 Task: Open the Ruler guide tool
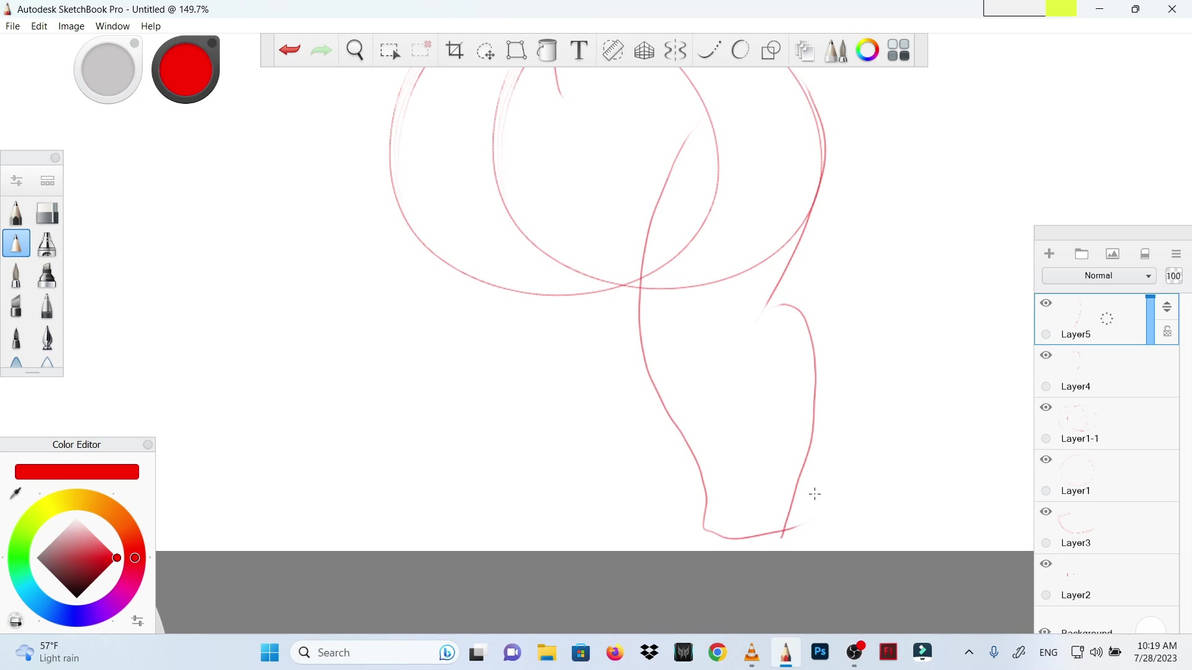[x=613, y=50]
